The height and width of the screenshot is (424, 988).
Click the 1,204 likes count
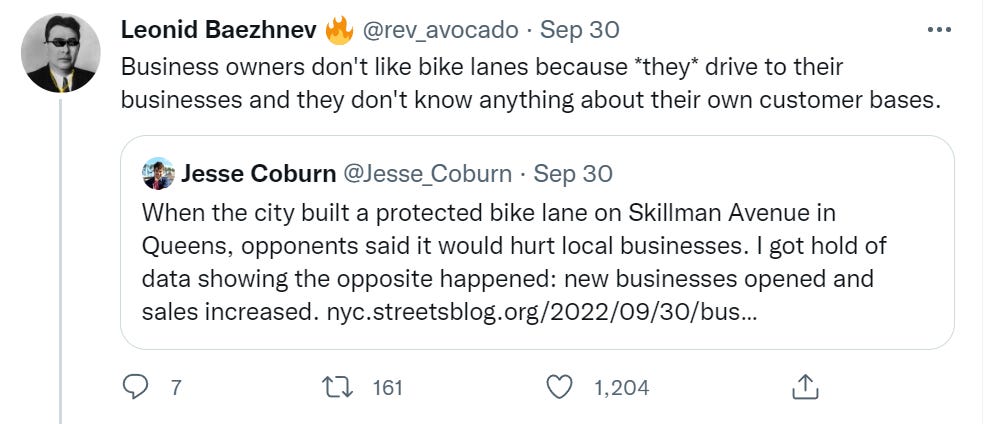pos(621,387)
